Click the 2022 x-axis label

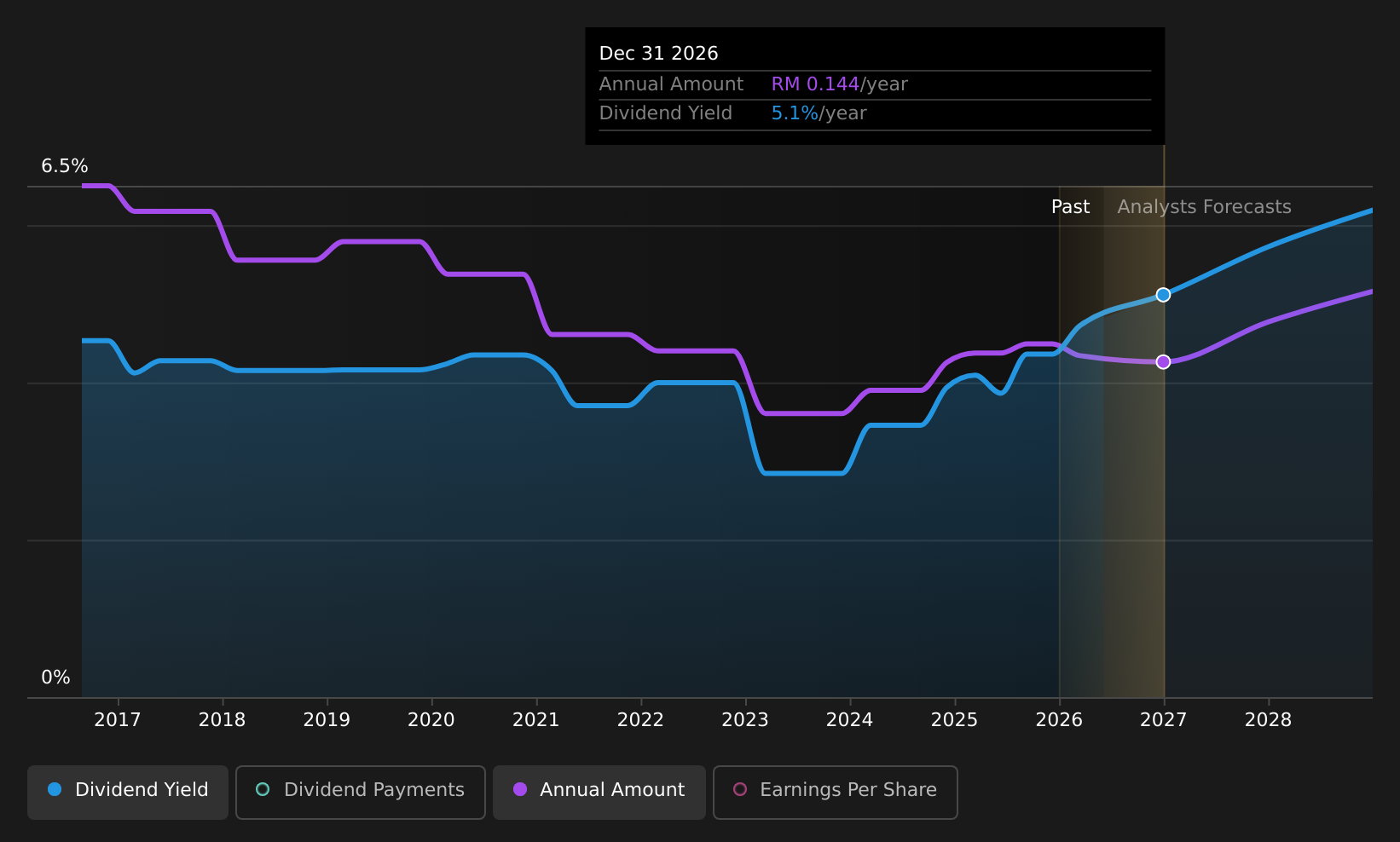640,720
